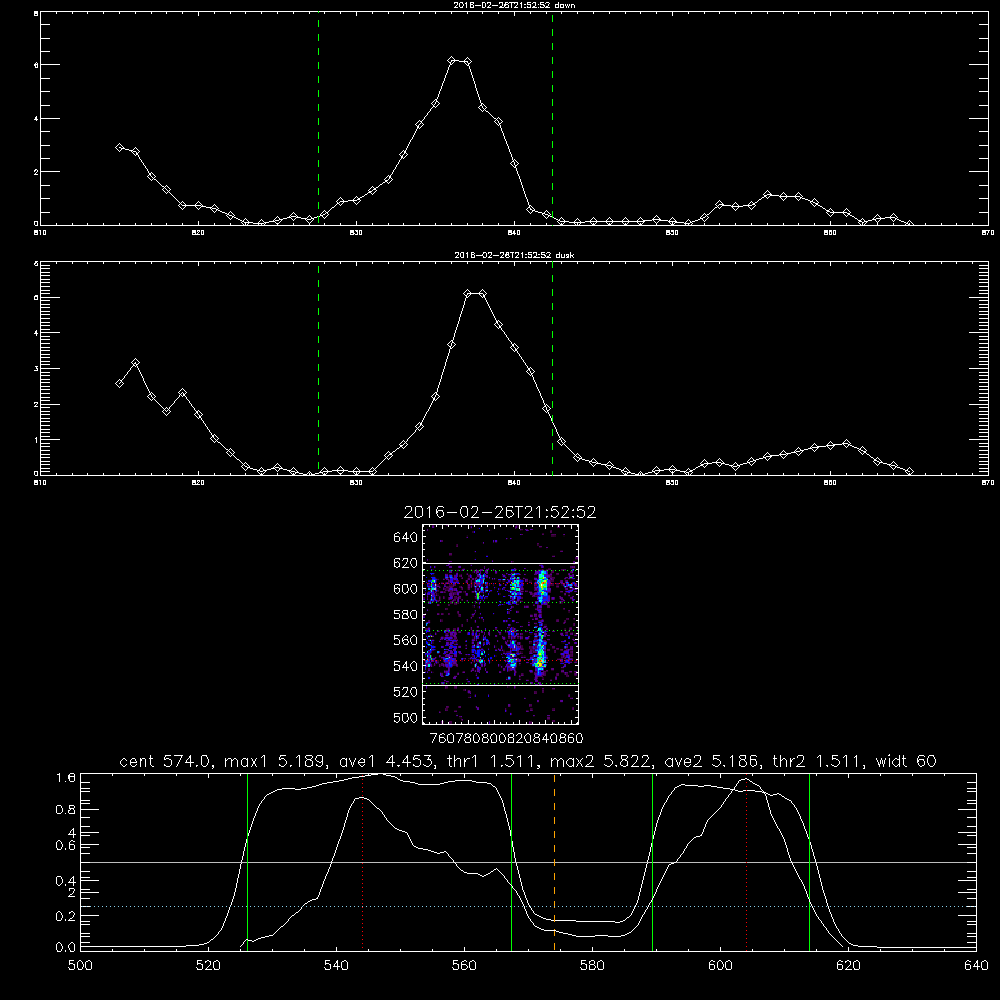Screen dimensions: 1000x1000
Task: Click the 500 label on bottom plot x-axis
Action: click(80, 966)
